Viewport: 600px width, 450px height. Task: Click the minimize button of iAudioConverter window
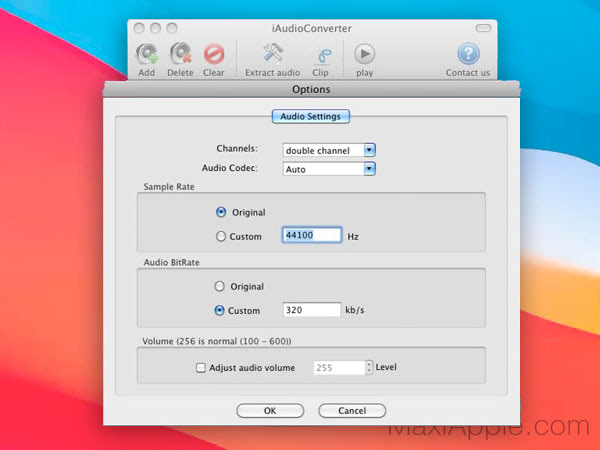[x=156, y=28]
